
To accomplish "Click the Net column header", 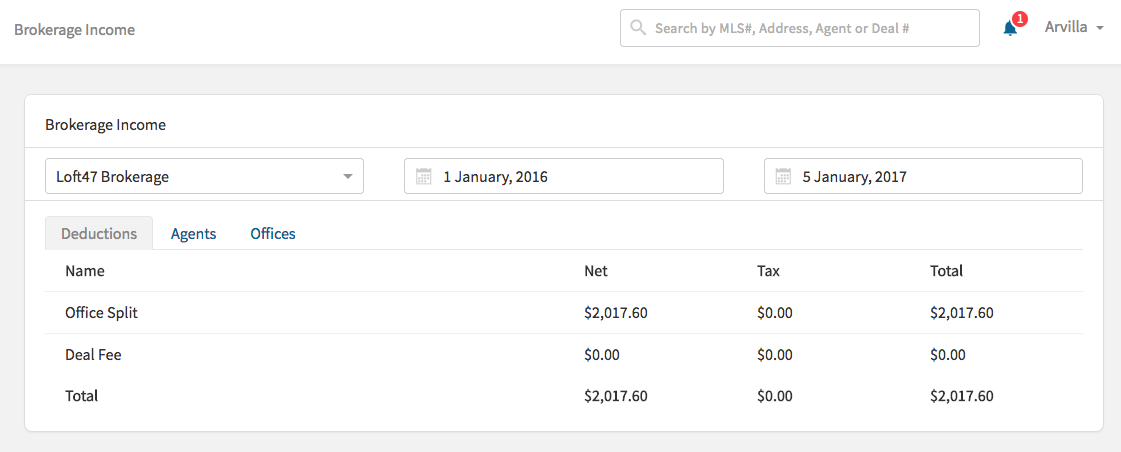I will 595,271.
